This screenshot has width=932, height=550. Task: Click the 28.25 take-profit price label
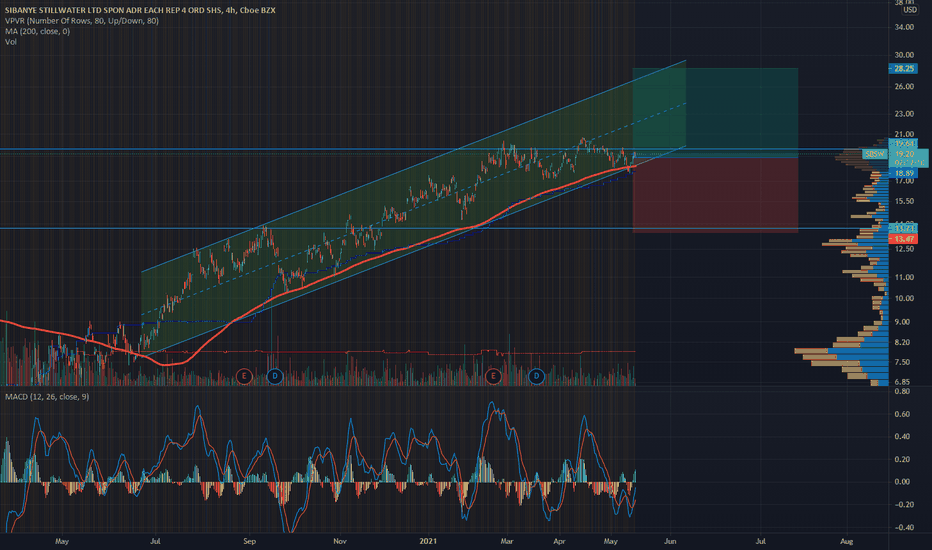click(x=903, y=68)
